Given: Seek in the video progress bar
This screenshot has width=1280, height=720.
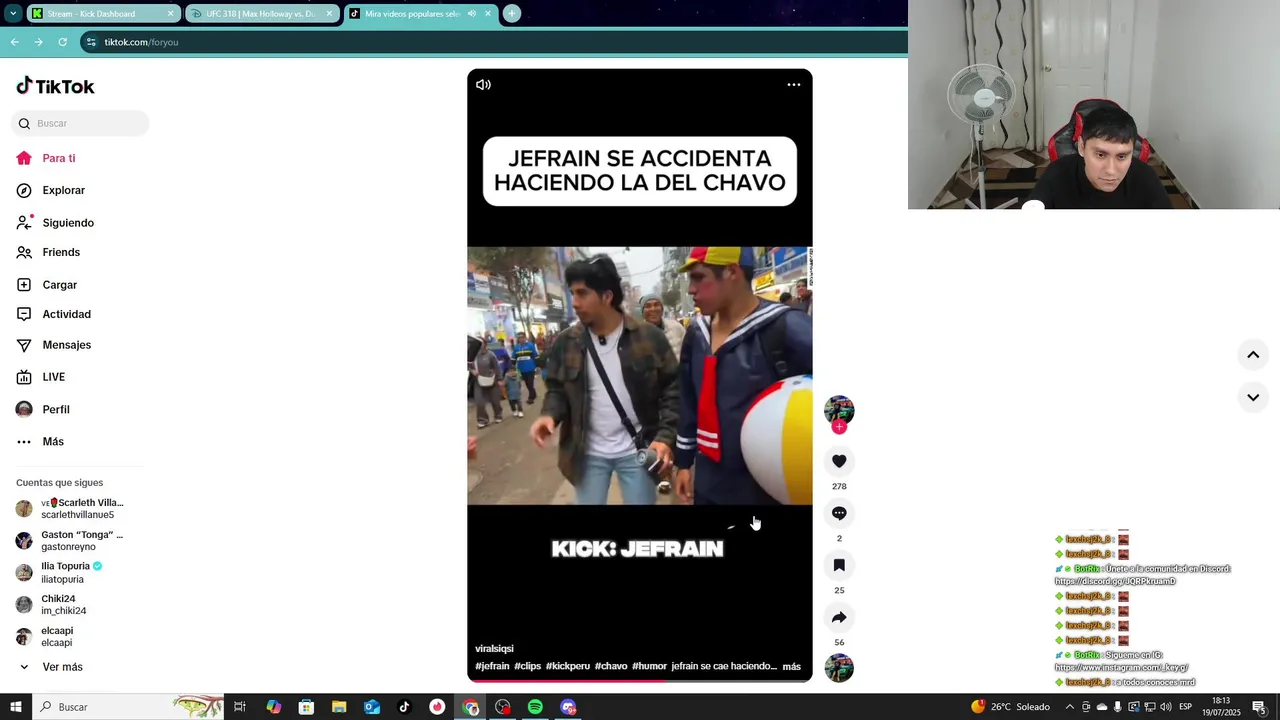Looking at the screenshot, I should (x=640, y=681).
